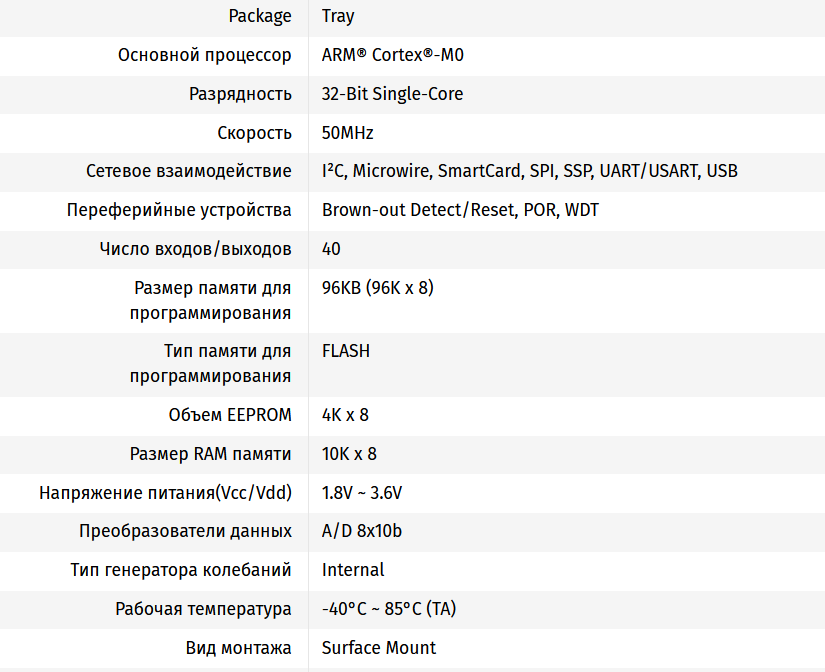Select the 'A/D 8x10b' converter value
Image resolution: width=825 pixels, height=672 pixels.
pos(361,531)
